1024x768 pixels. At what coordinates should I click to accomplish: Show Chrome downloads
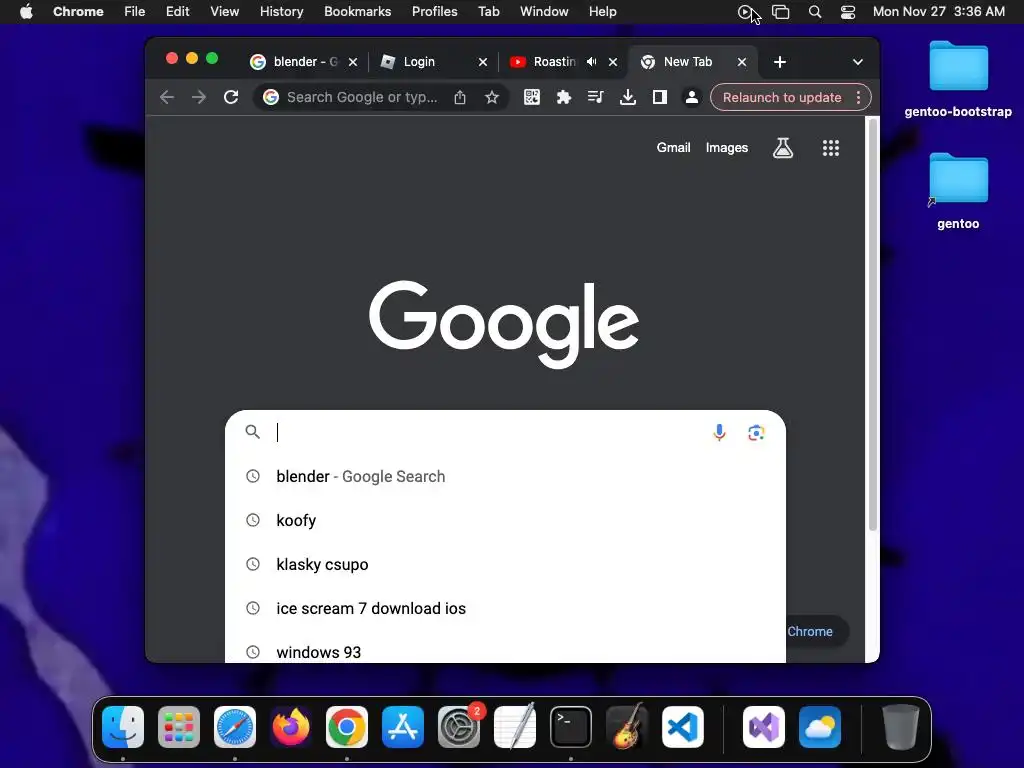pyautogui.click(x=628, y=97)
